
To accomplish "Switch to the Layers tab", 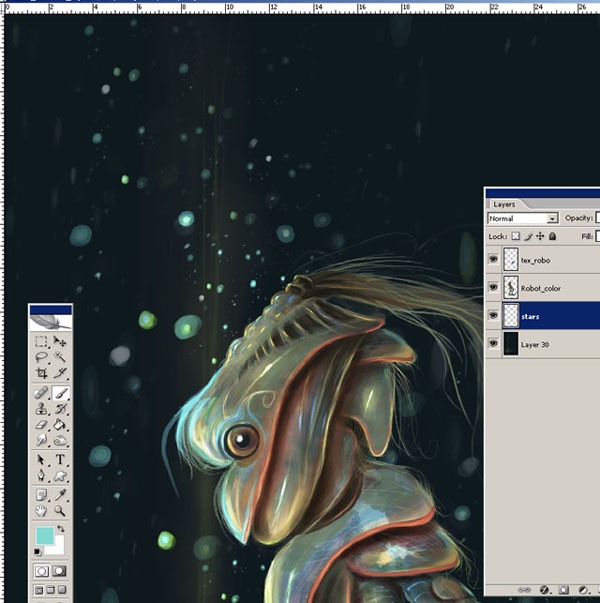I will [x=504, y=204].
